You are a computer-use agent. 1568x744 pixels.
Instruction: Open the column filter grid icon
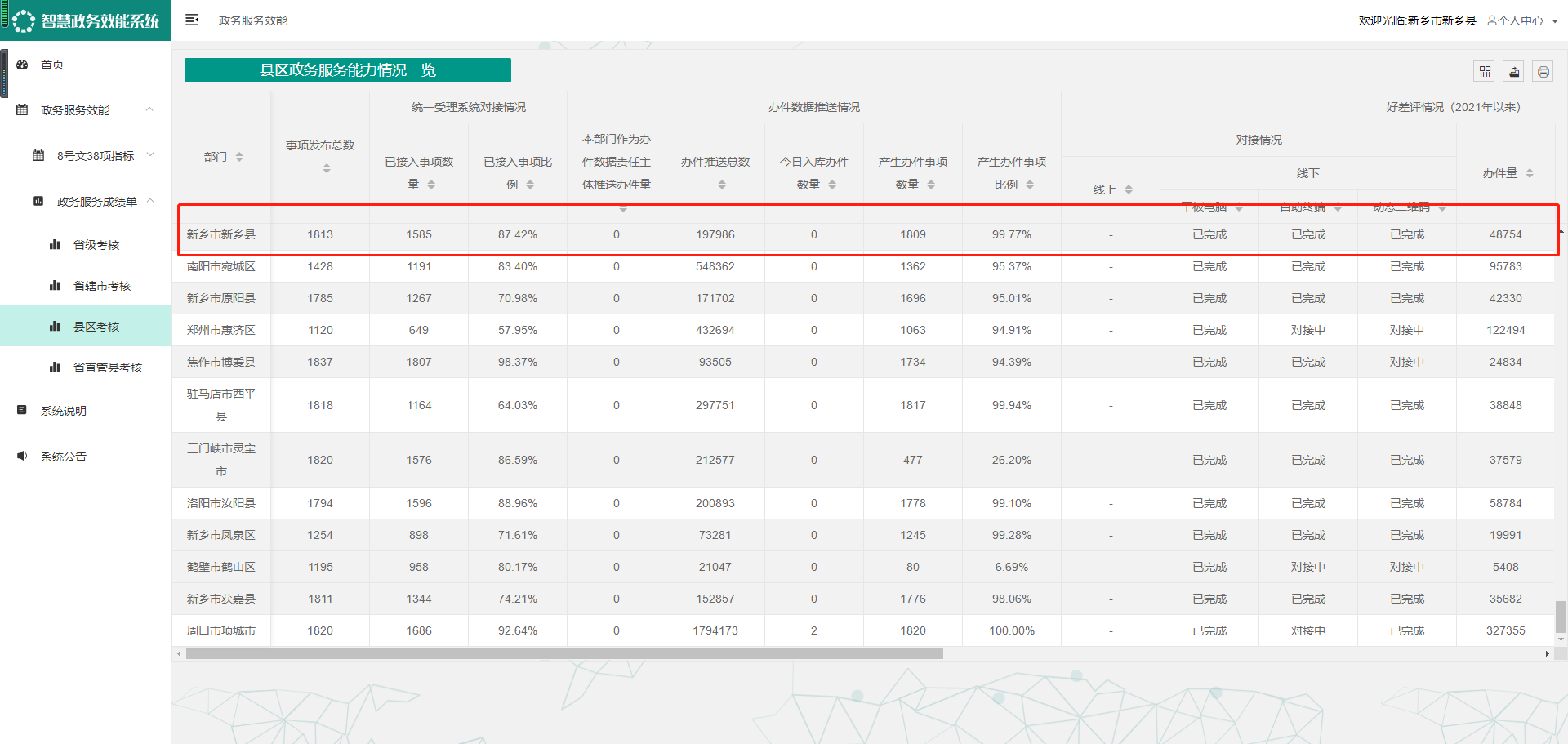(x=1485, y=72)
